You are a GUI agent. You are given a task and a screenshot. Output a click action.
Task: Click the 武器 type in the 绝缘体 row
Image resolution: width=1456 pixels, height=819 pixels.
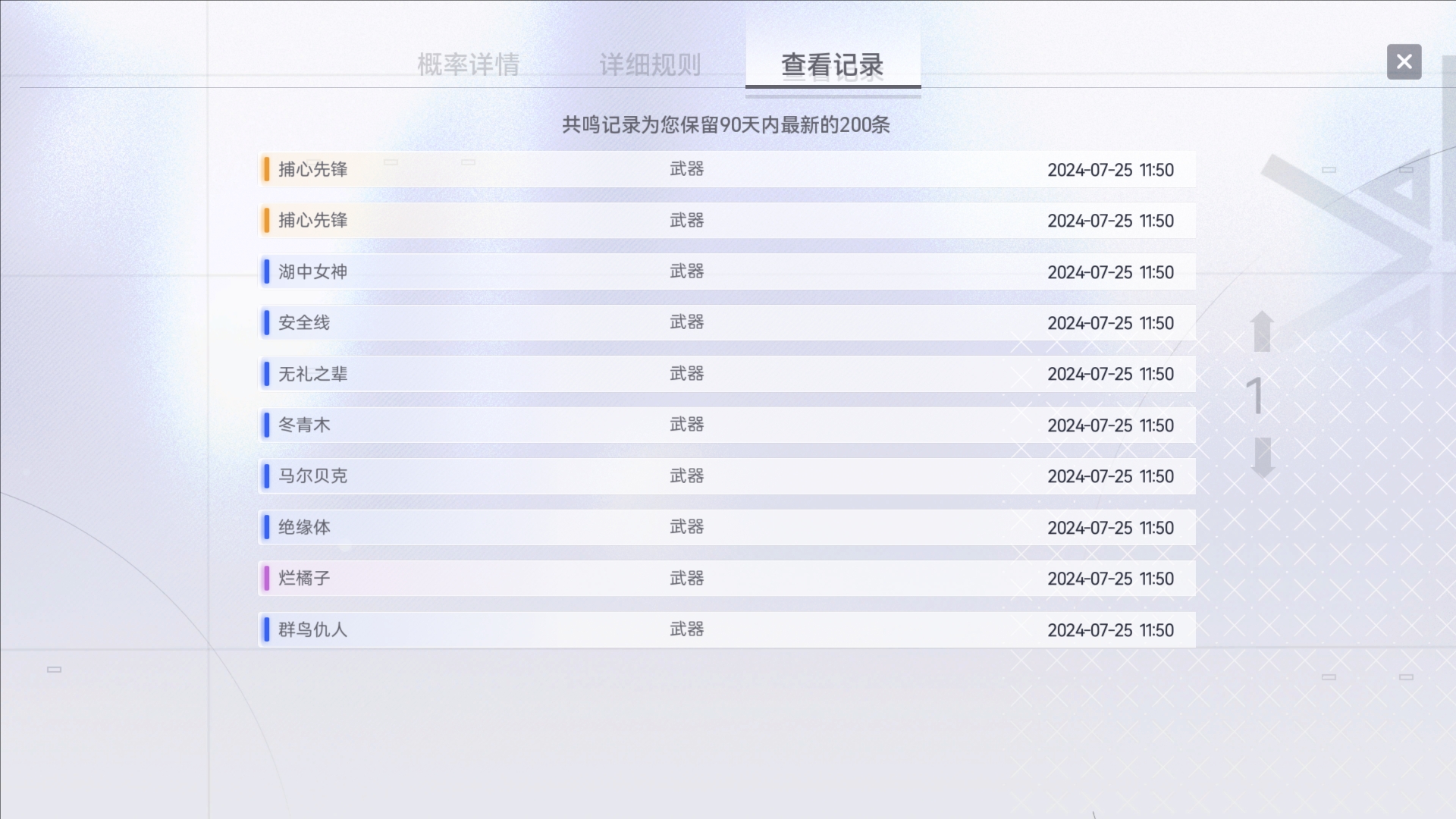point(687,527)
